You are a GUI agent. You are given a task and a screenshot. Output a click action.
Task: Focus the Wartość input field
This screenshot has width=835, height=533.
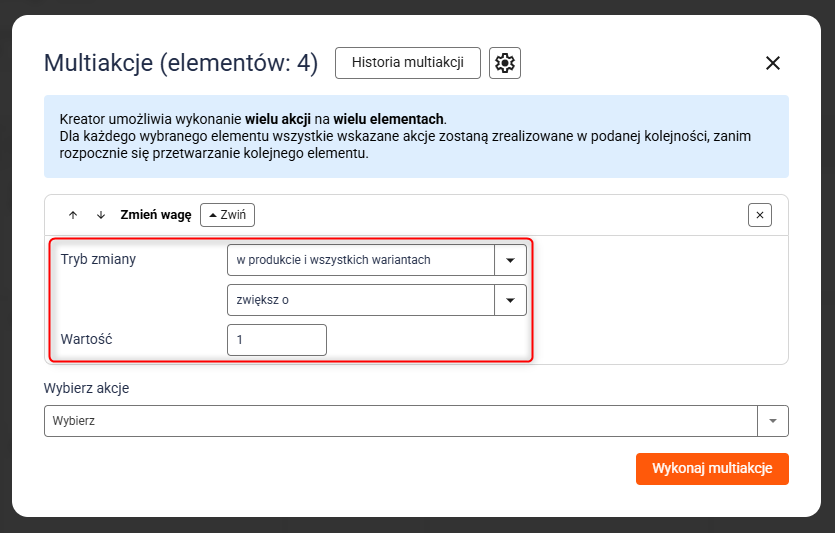[277, 340]
